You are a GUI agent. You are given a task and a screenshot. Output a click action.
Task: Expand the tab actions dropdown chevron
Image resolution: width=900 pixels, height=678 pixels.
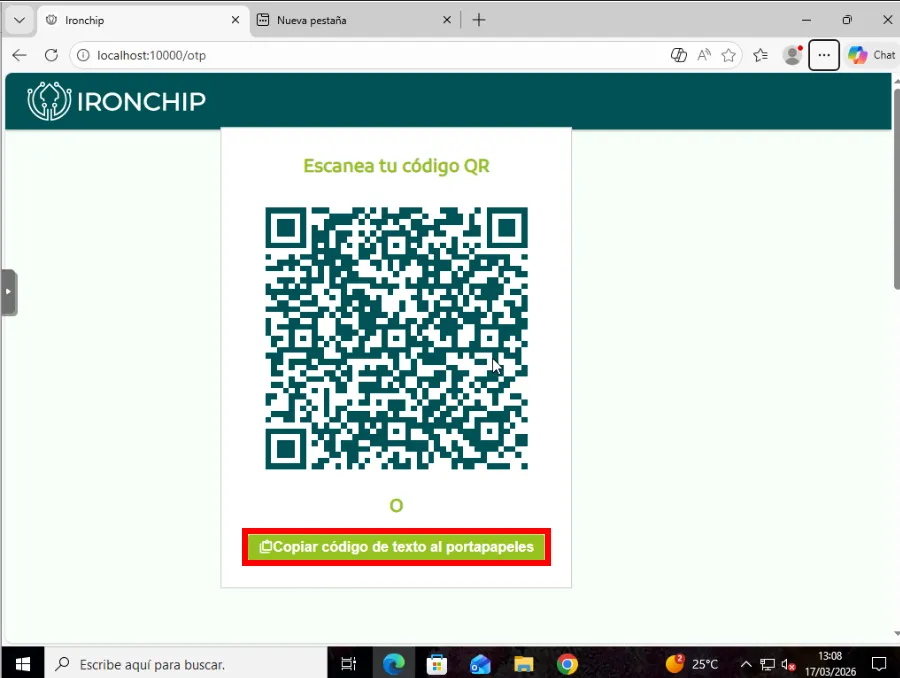click(20, 20)
